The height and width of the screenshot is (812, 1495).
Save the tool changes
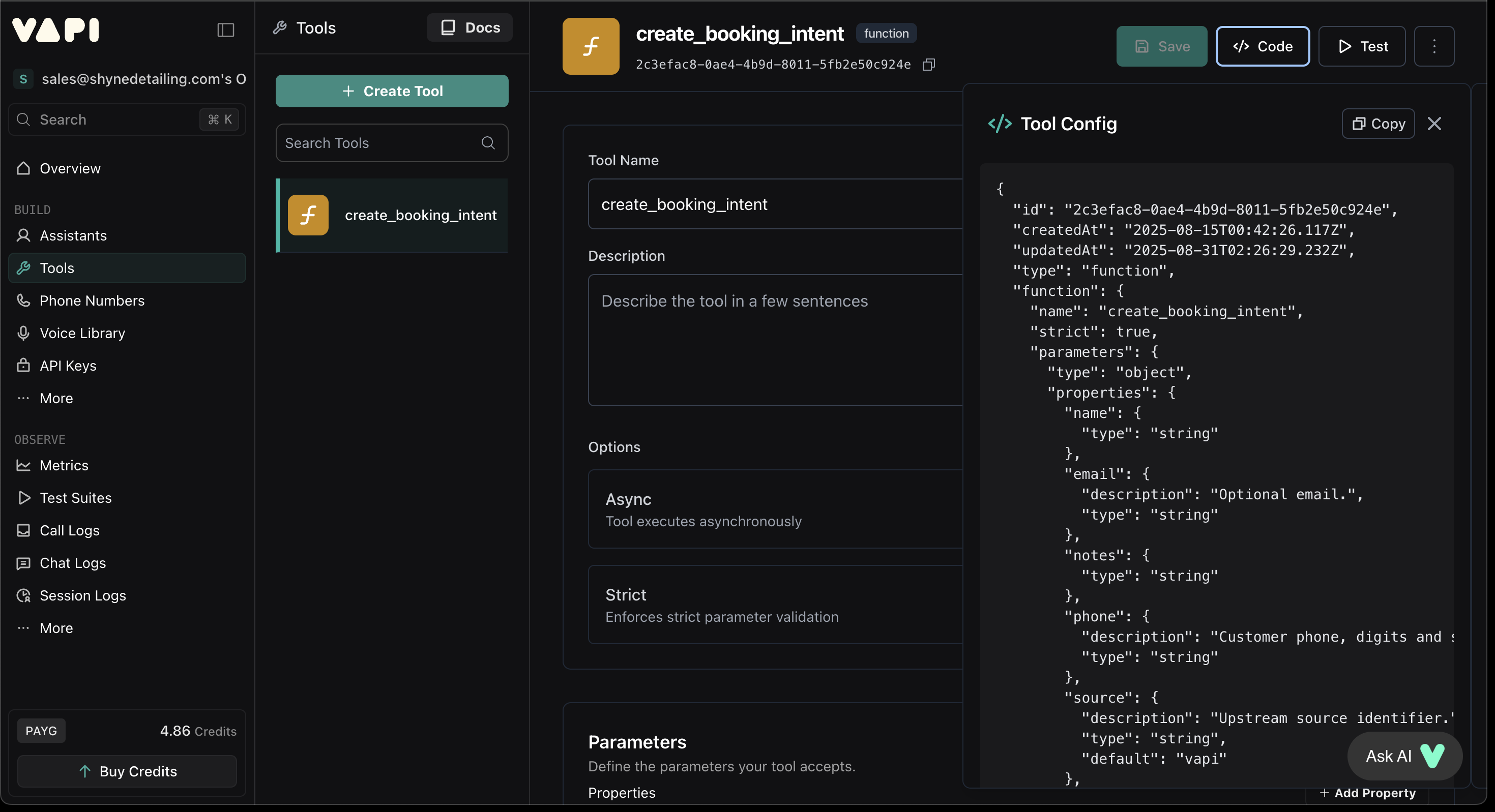(x=1161, y=46)
